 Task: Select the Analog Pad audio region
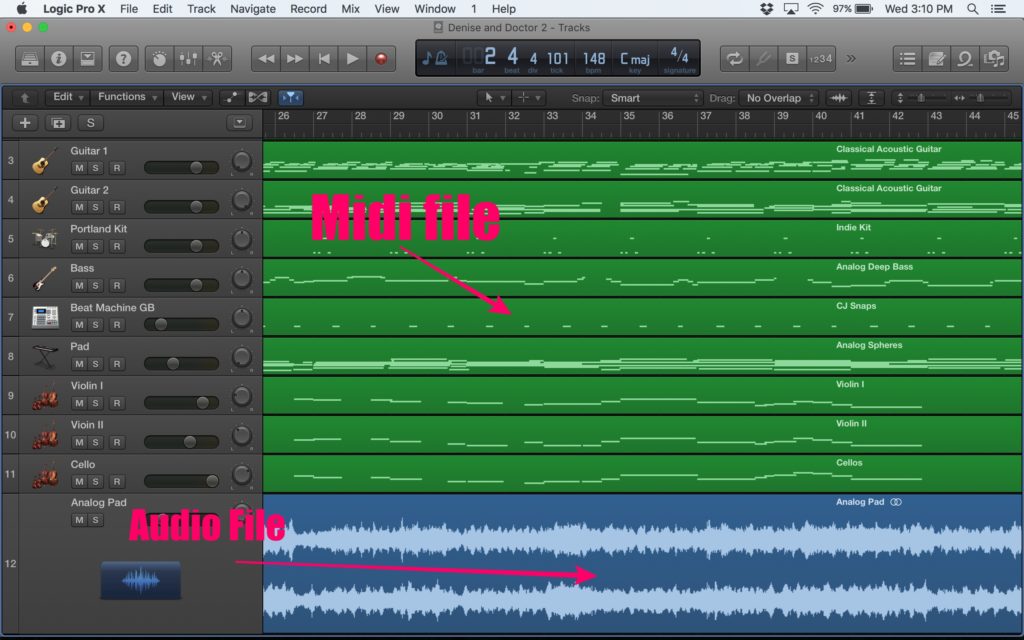click(x=643, y=564)
